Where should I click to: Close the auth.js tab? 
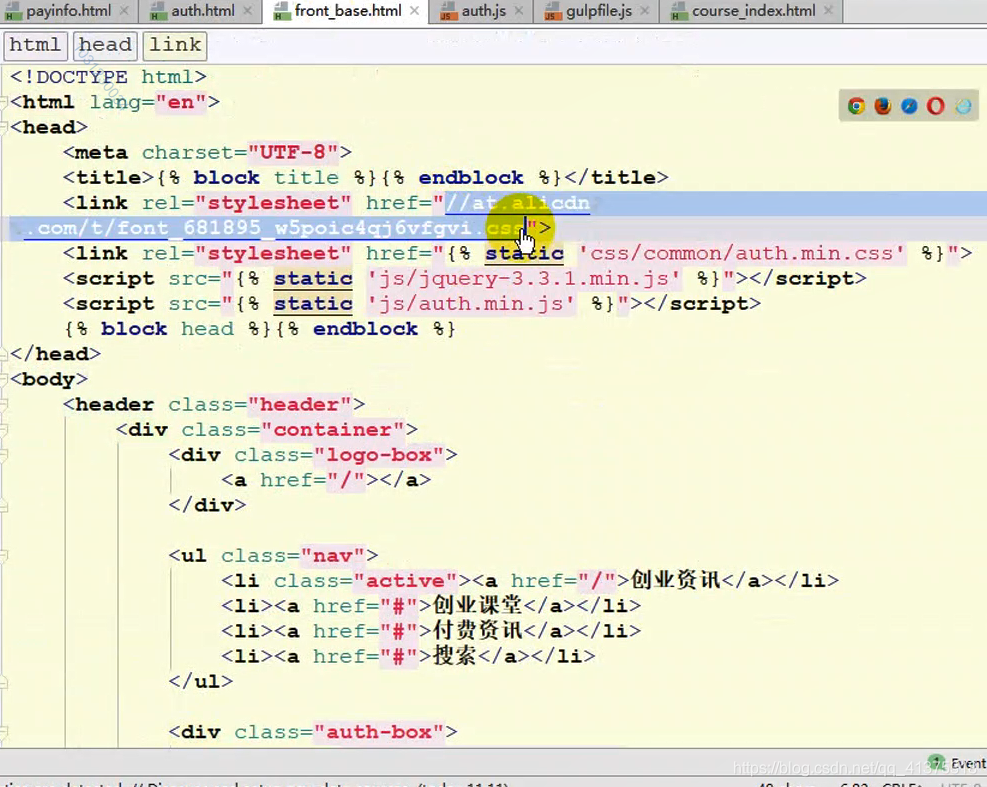click(x=518, y=11)
